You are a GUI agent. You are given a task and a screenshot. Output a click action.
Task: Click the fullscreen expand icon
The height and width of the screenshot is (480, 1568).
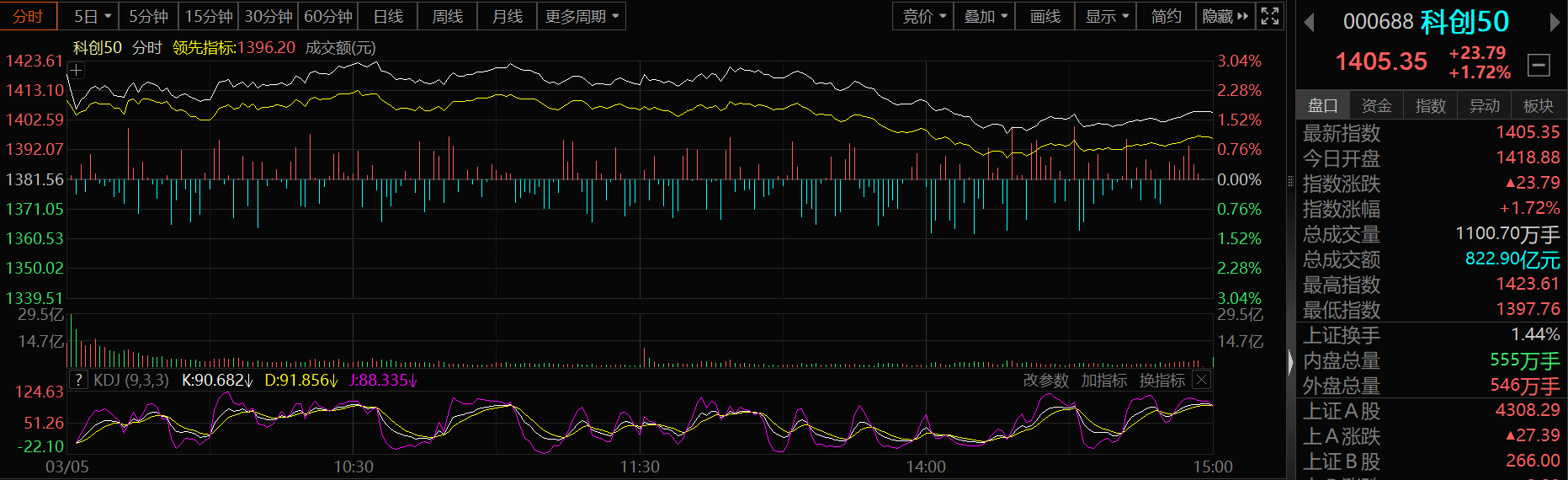pos(1270,16)
